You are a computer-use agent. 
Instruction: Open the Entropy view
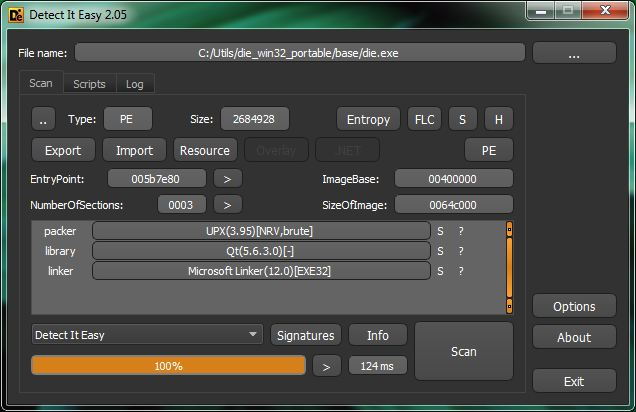click(368, 119)
